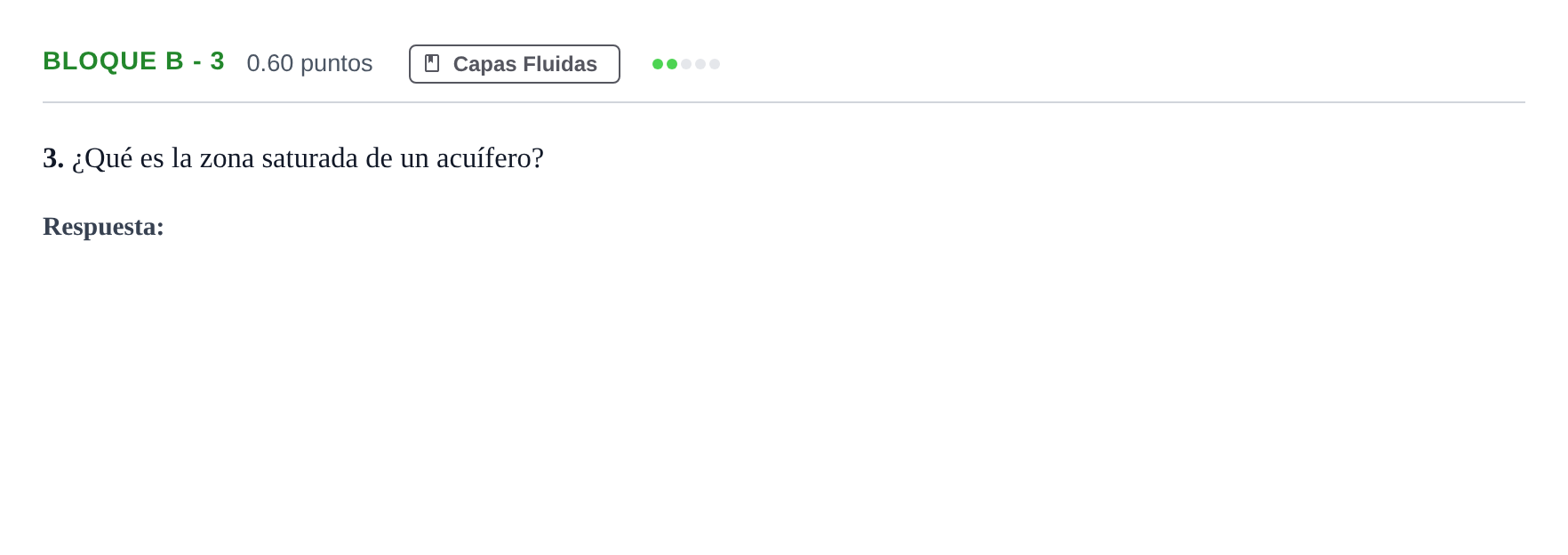
Task: Click the empty answer area below Respuesta
Action: pos(784,391)
